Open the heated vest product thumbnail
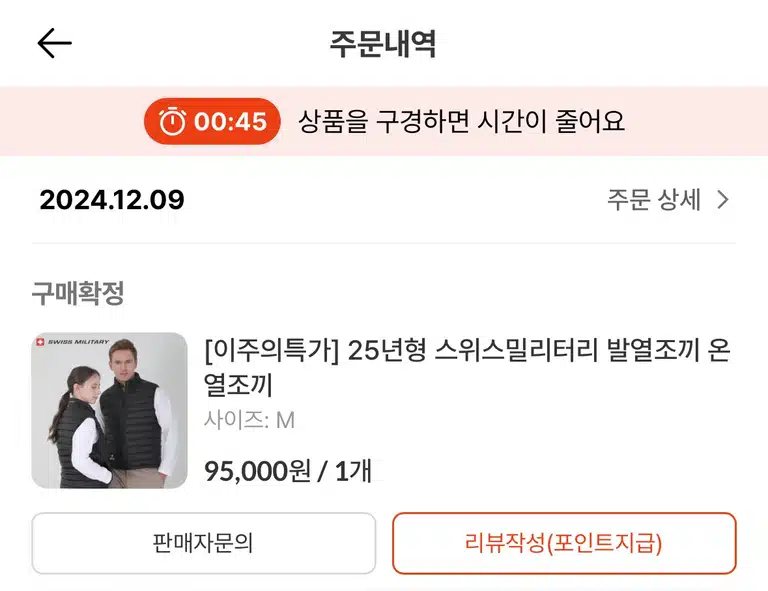 coord(109,410)
